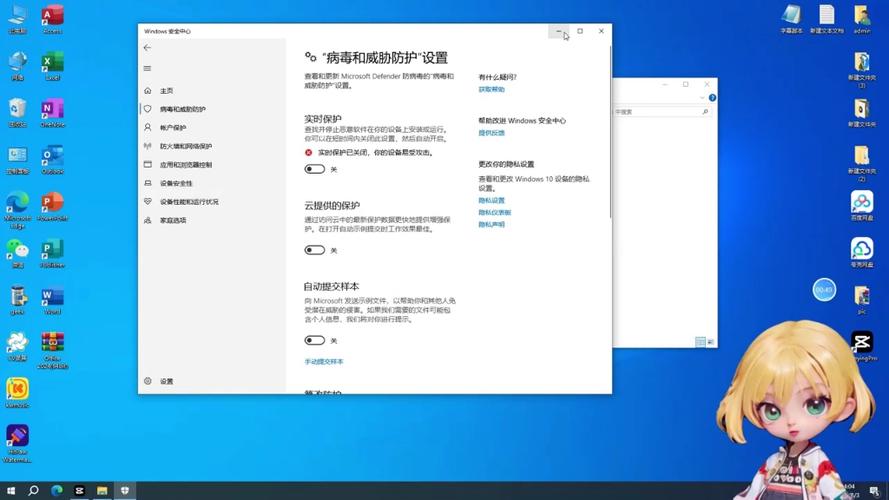This screenshot has width=889, height=500.
Task: Select the WeChat desktop icon
Action: [x=18, y=253]
